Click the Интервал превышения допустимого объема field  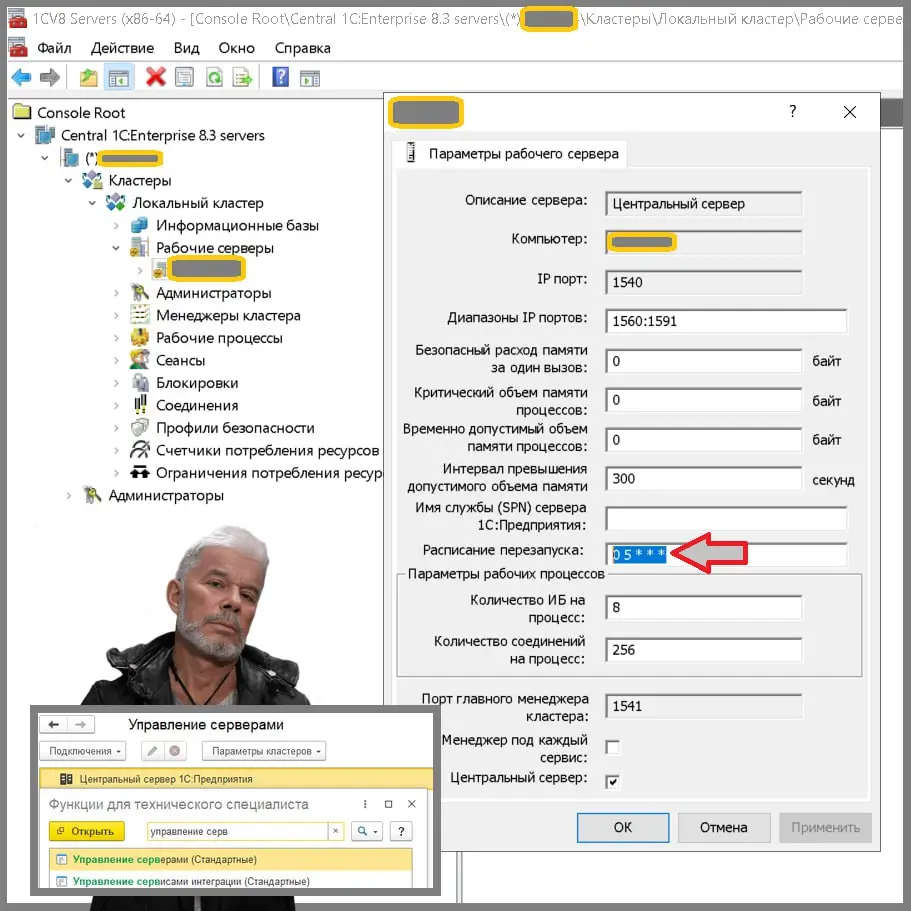[704, 479]
